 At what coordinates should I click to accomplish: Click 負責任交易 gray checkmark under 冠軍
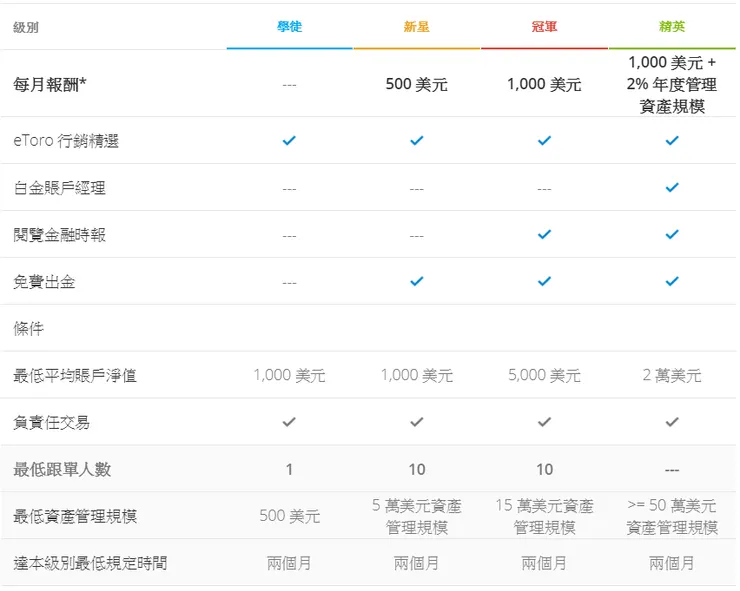(544, 422)
